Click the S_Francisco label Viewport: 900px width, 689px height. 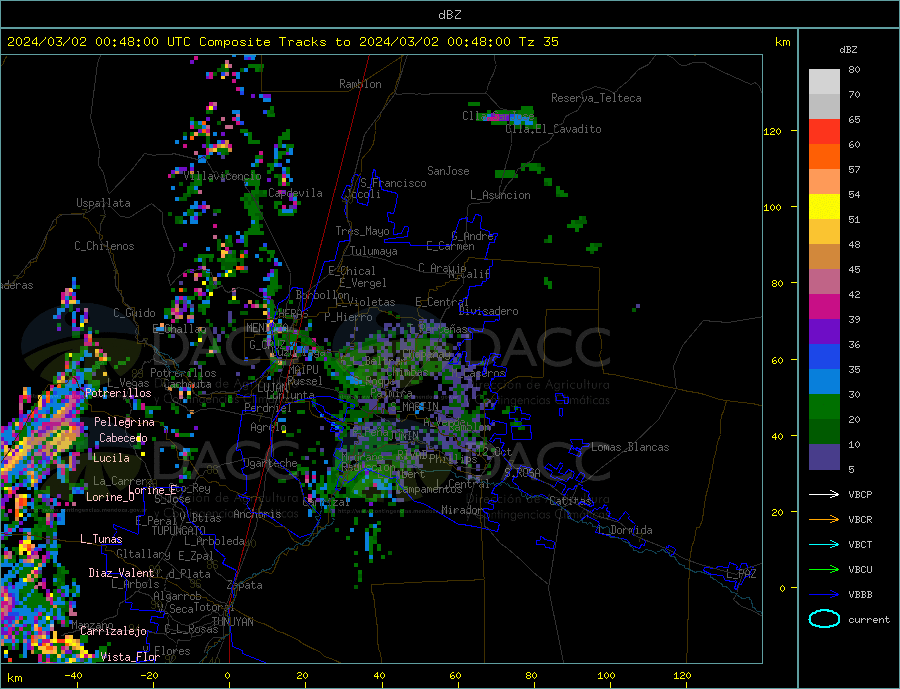tap(393, 183)
